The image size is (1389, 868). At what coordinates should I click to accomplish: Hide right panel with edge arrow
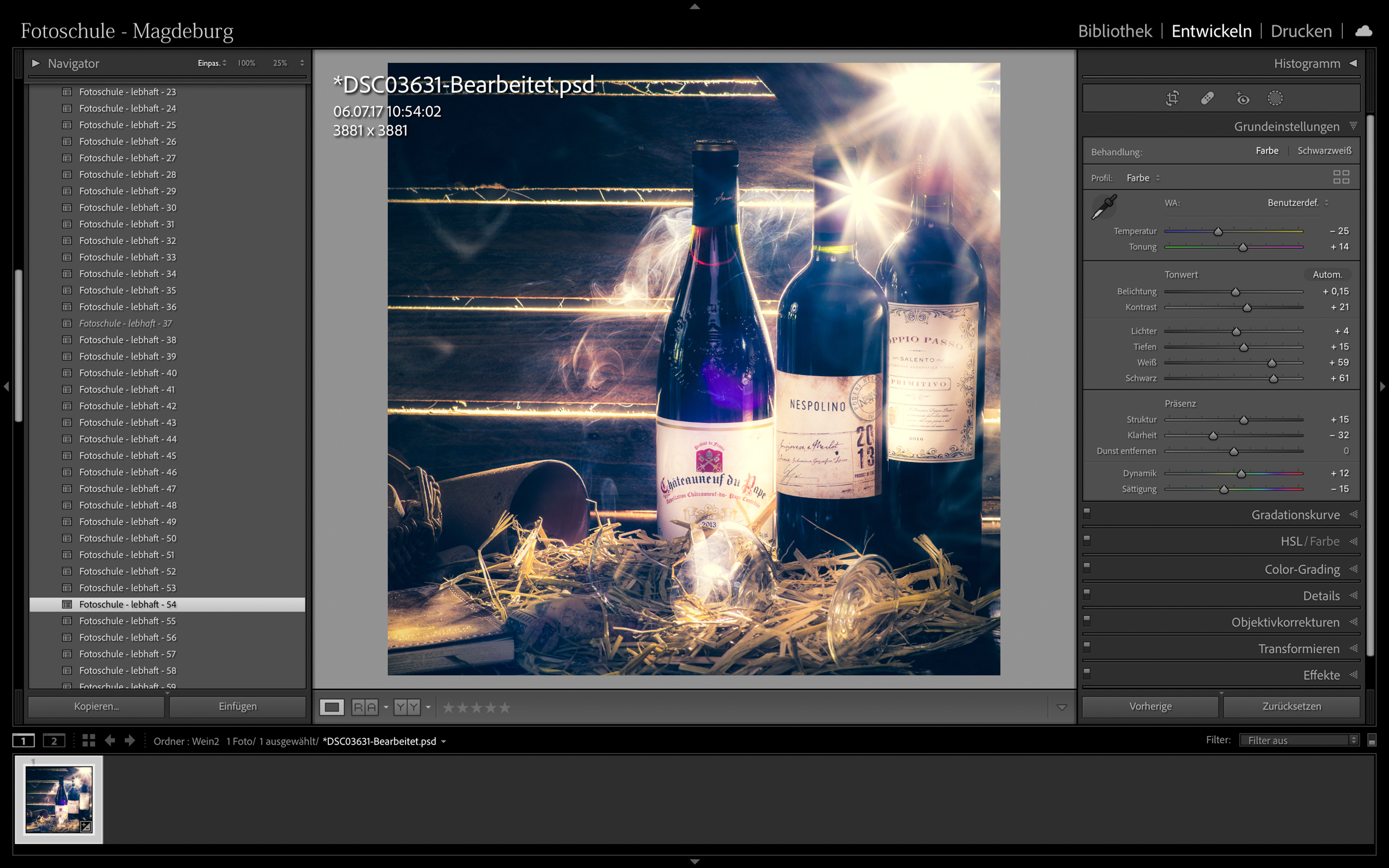1383,387
